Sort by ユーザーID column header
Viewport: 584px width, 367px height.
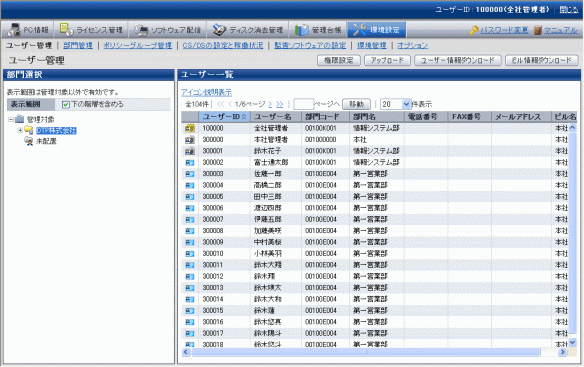[x=224, y=117]
